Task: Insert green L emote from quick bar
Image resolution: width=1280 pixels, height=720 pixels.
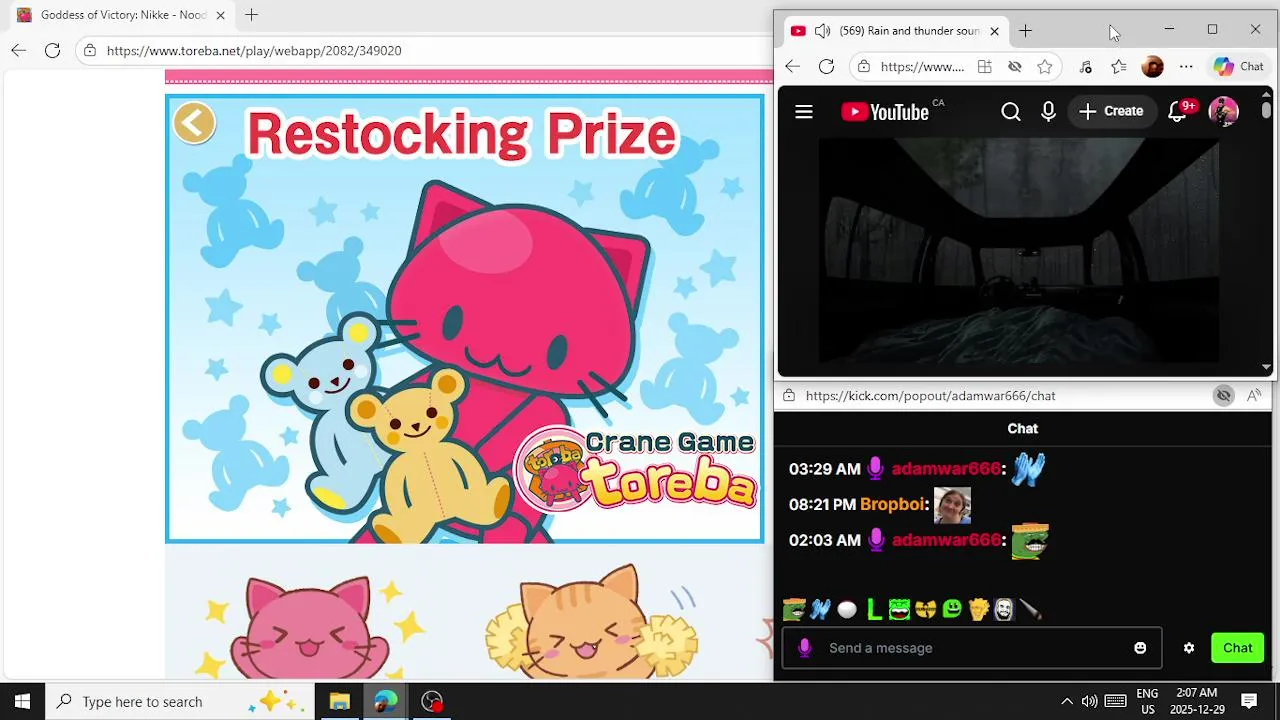Action: tap(873, 609)
